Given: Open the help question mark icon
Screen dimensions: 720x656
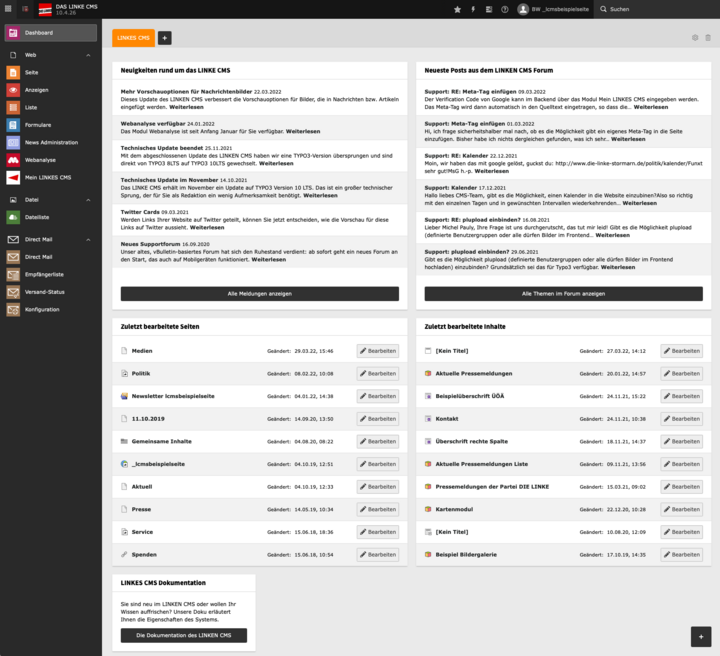Looking at the screenshot, I should tap(505, 9).
